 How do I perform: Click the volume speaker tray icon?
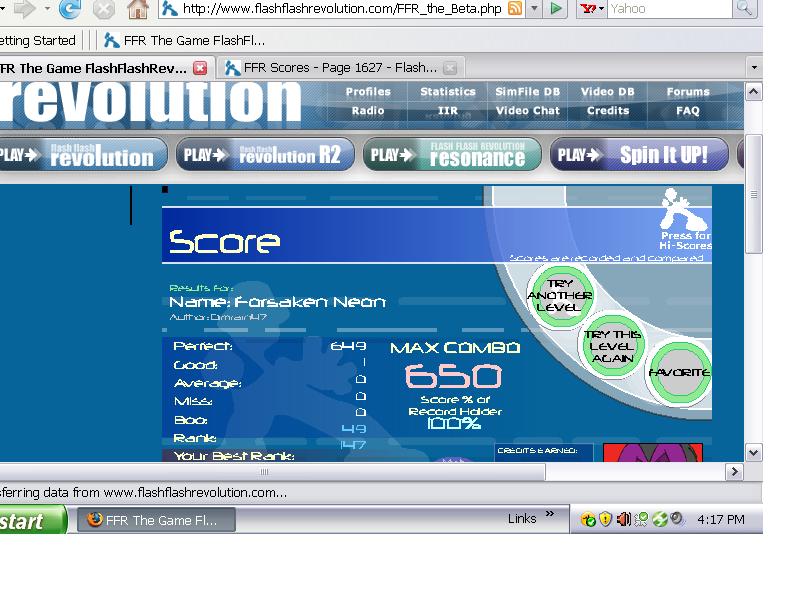pyautogui.click(x=623, y=519)
